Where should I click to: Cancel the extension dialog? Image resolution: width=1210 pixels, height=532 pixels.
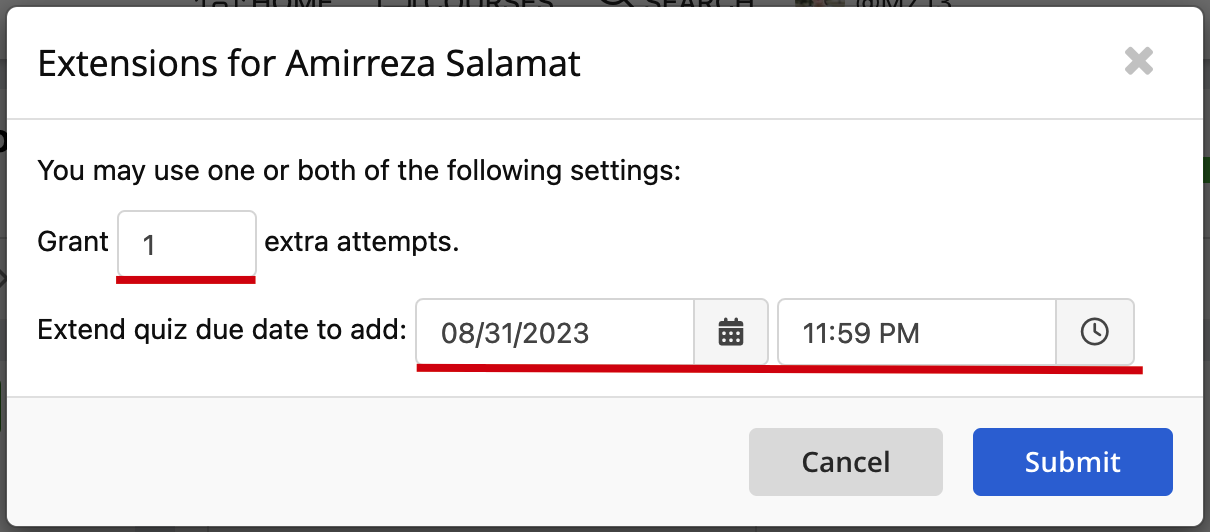[x=846, y=462]
